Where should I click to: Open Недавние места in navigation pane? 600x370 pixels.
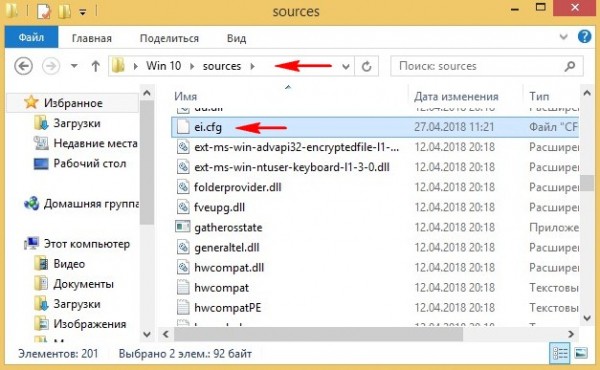95,143
